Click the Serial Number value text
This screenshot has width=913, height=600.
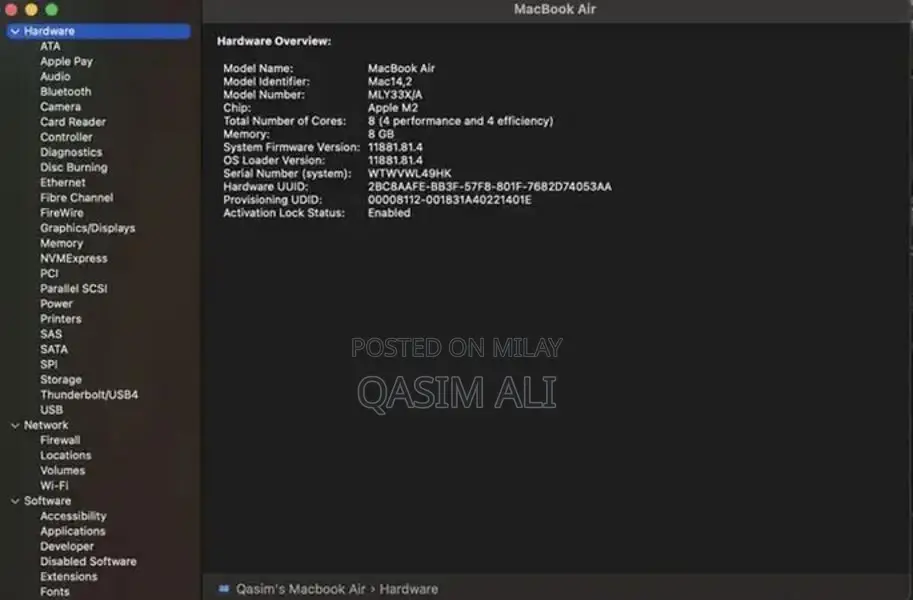tap(409, 173)
